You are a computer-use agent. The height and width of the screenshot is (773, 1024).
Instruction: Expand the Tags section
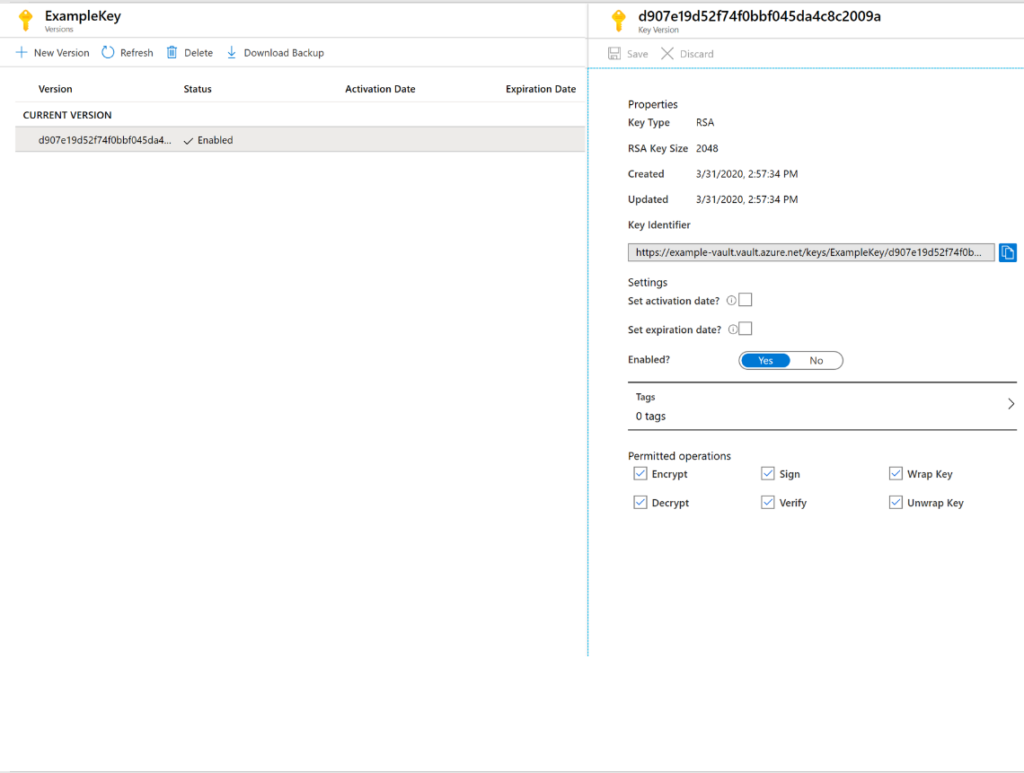tap(1009, 404)
